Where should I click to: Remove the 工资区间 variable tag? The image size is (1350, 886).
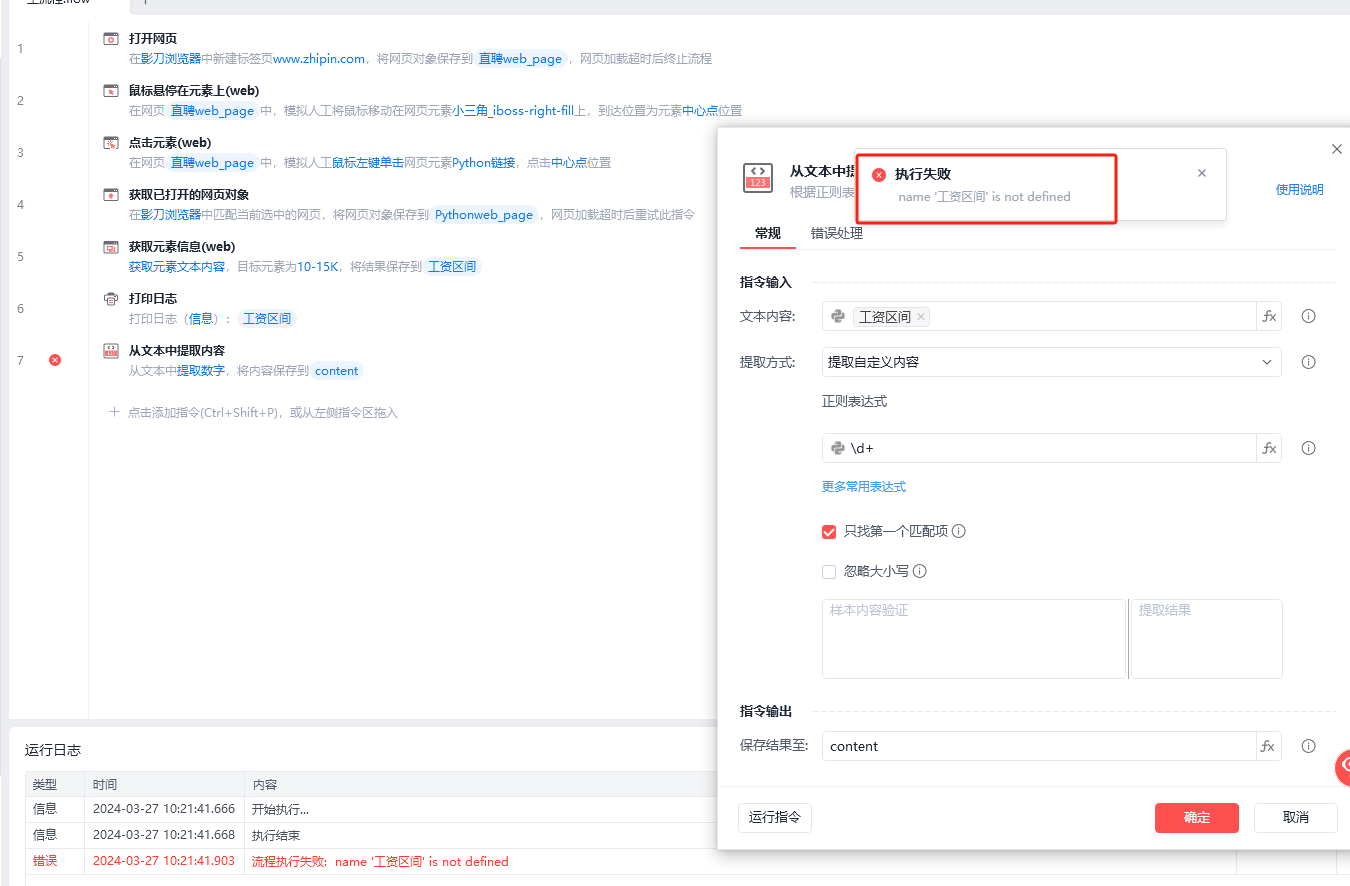coord(921,317)
